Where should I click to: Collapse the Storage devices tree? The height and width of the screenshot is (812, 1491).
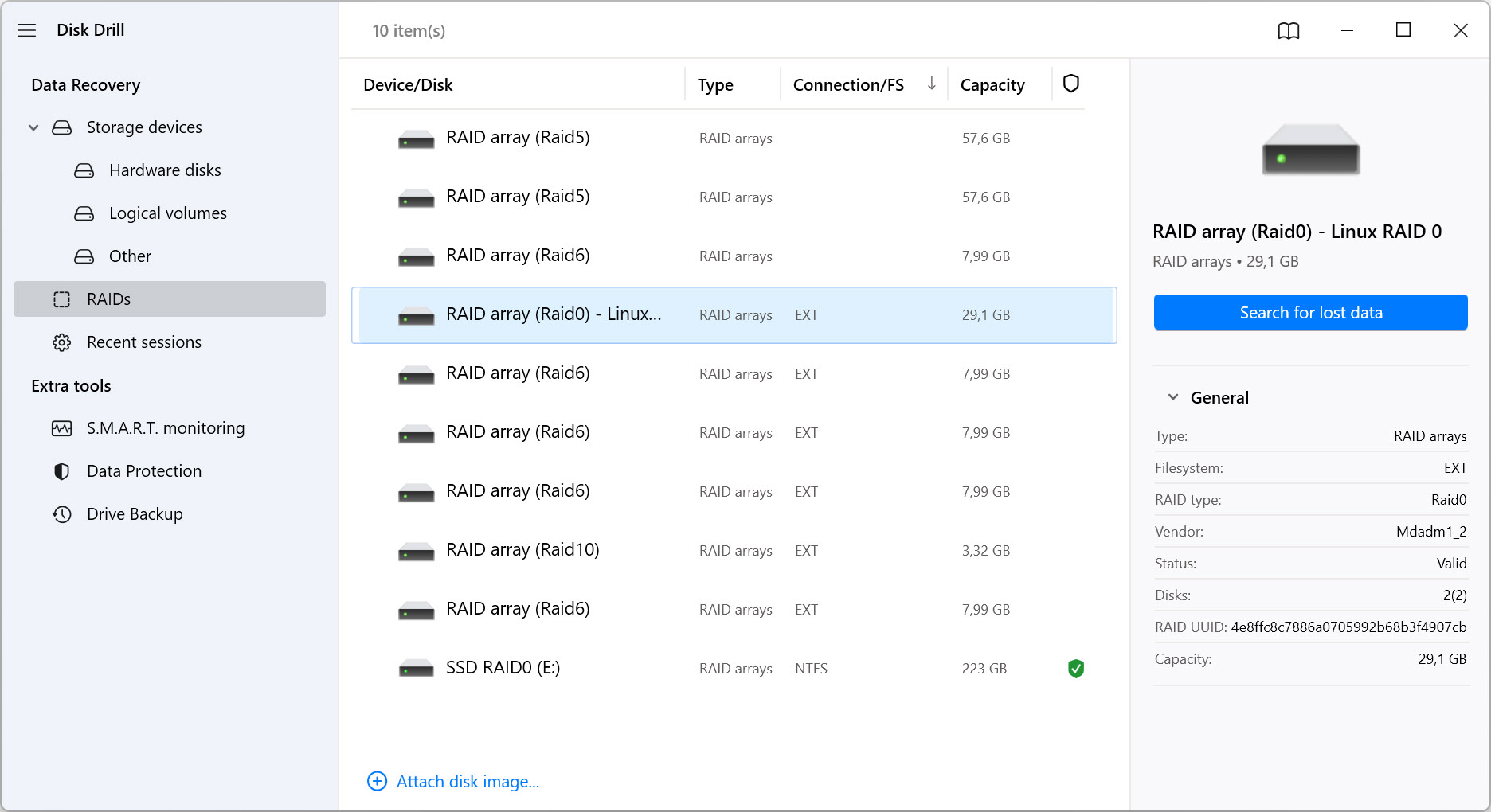click(33, 127)
